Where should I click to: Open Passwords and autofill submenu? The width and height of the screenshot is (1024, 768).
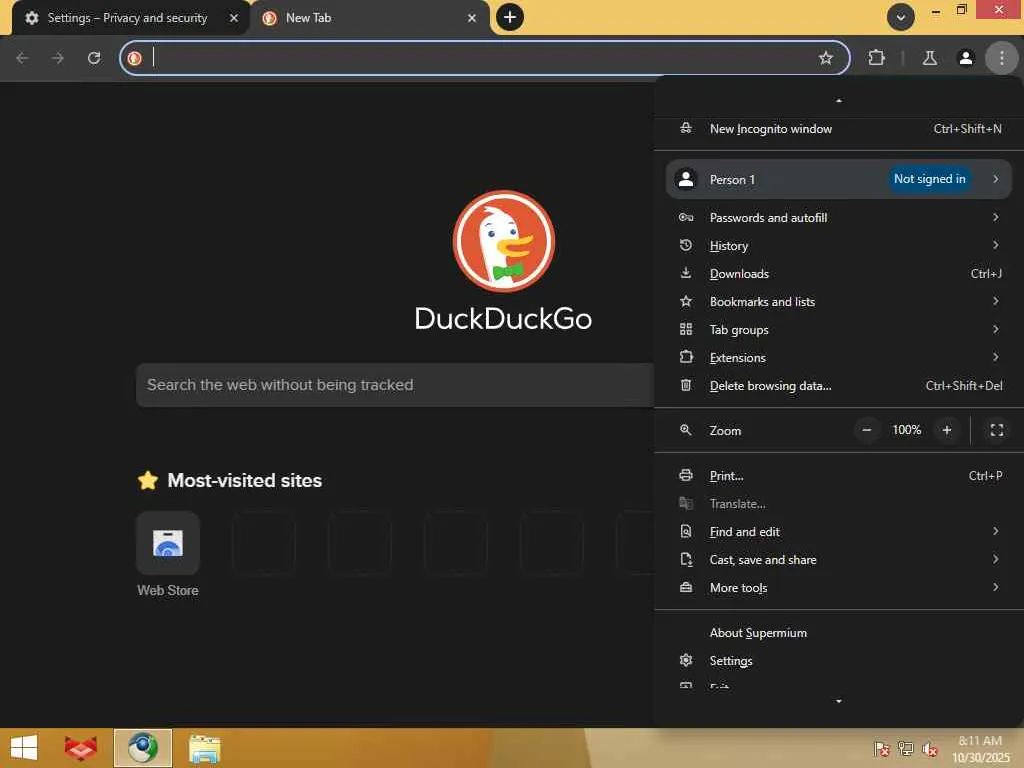tap(839, 217)
